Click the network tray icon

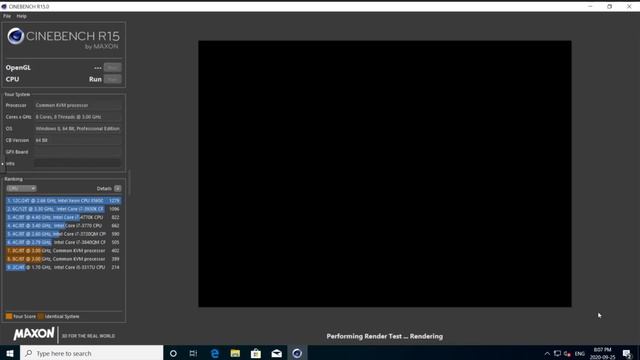(557, 353)
